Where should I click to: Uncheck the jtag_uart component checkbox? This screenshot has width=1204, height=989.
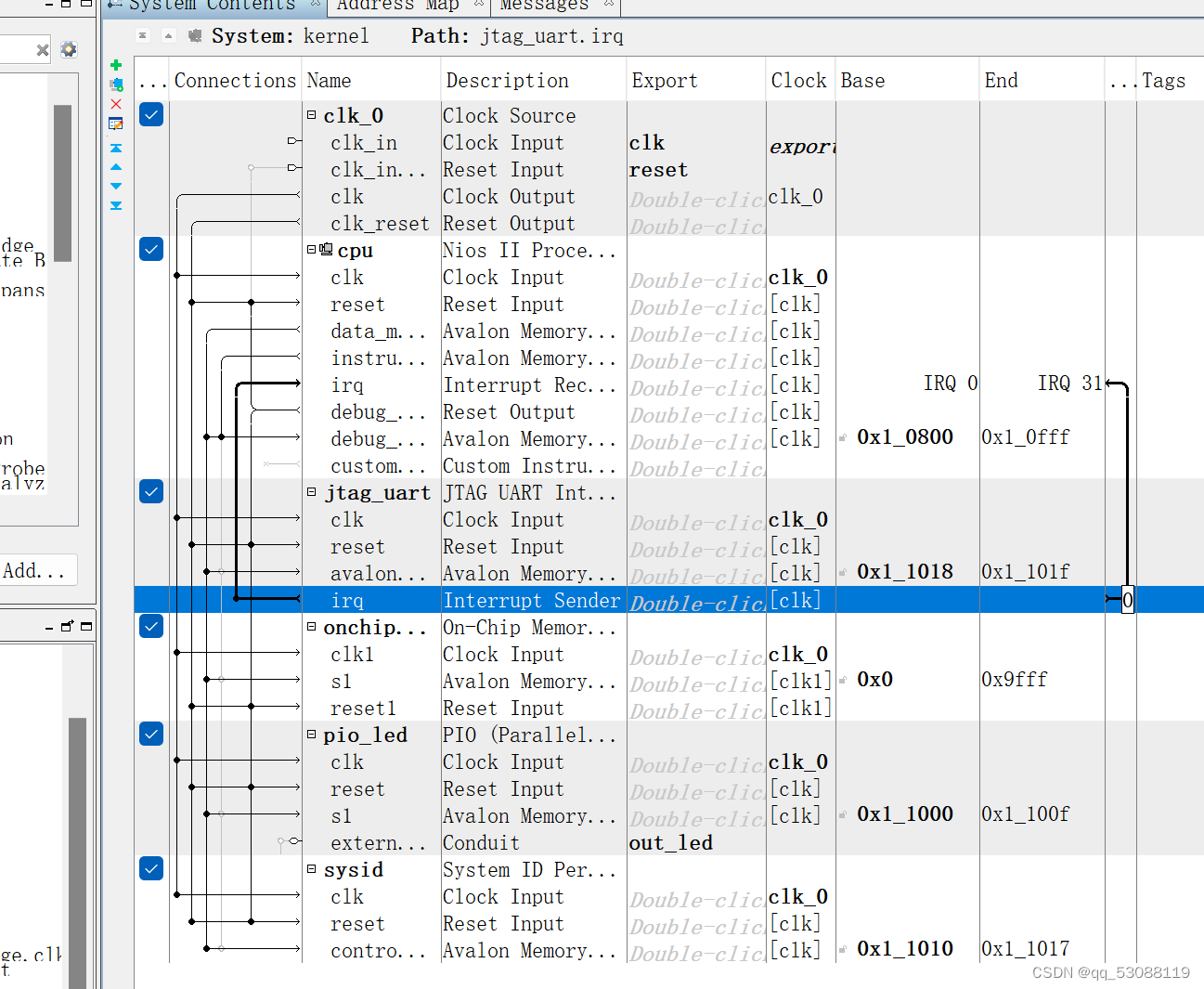[x=151, y=491]
